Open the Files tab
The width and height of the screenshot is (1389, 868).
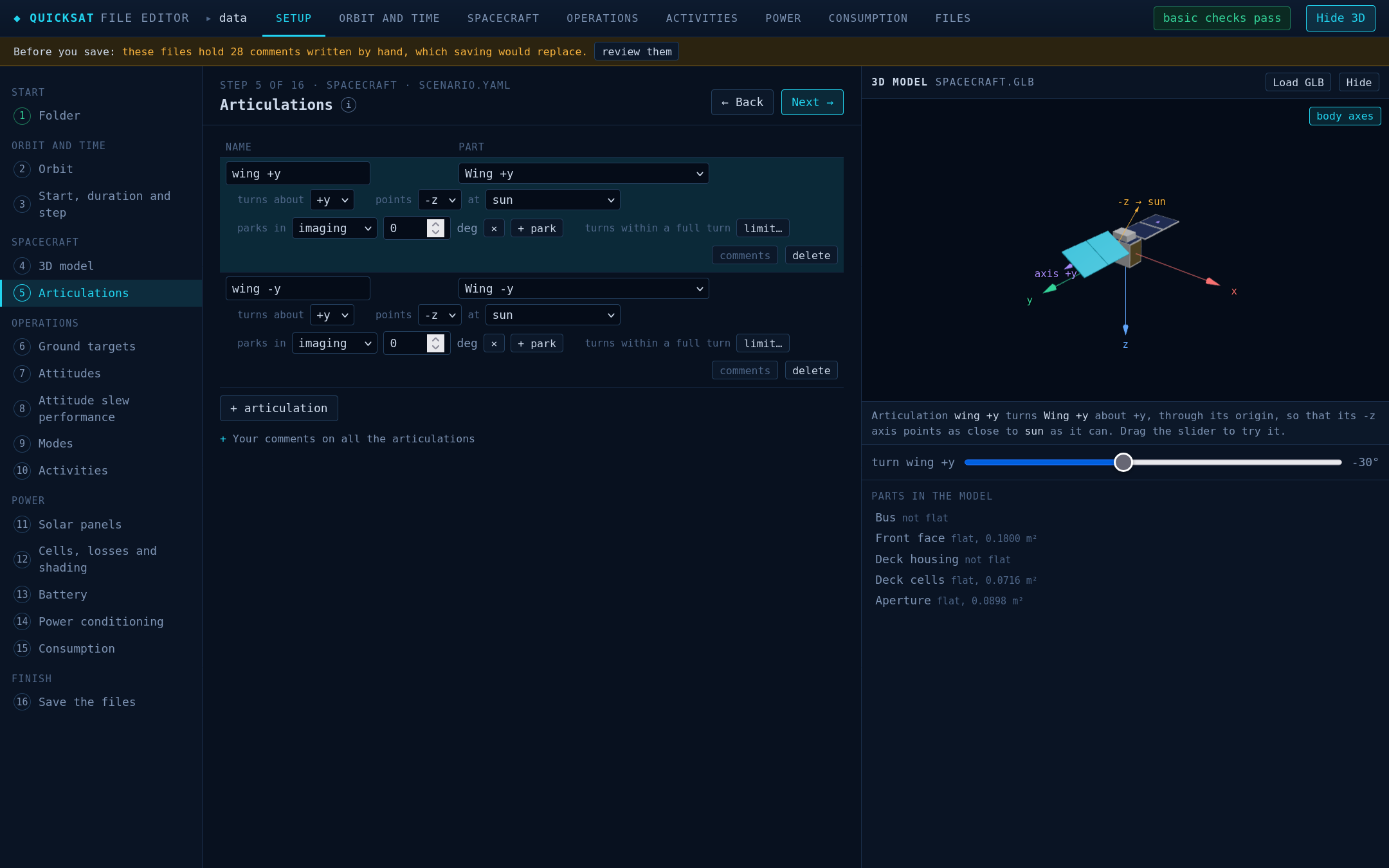pyautogui.click(x=952, y=18)
